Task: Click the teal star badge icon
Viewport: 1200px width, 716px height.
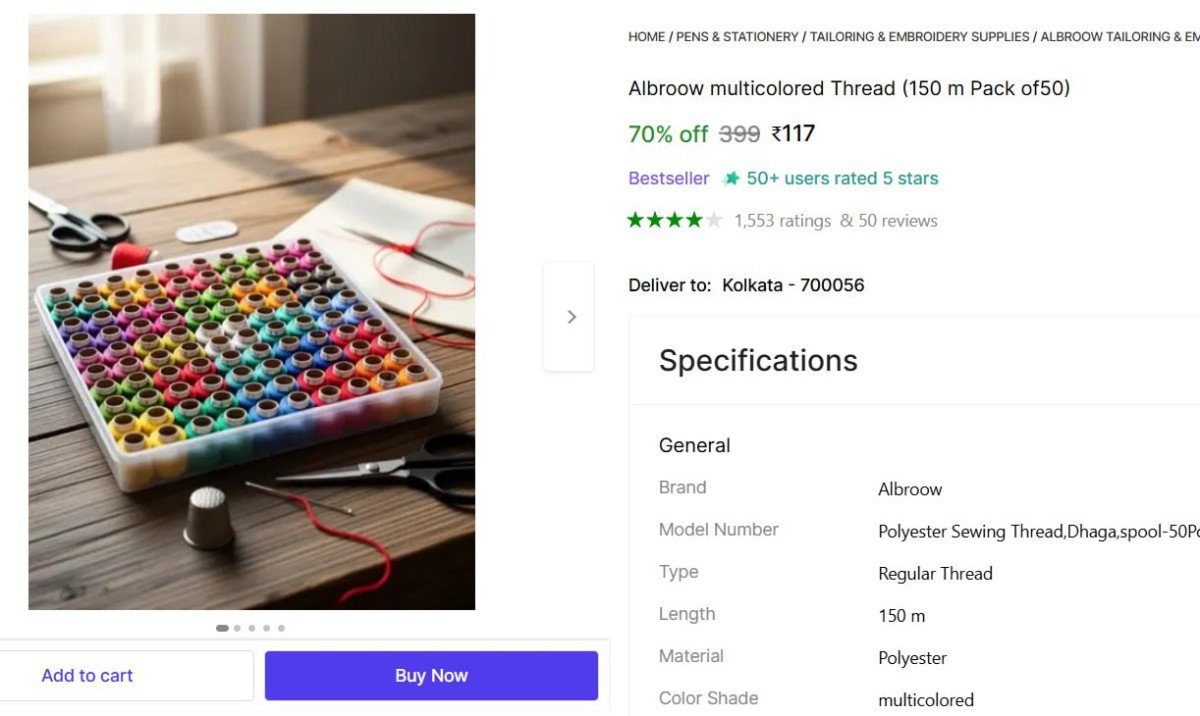Action: (732, 179)
